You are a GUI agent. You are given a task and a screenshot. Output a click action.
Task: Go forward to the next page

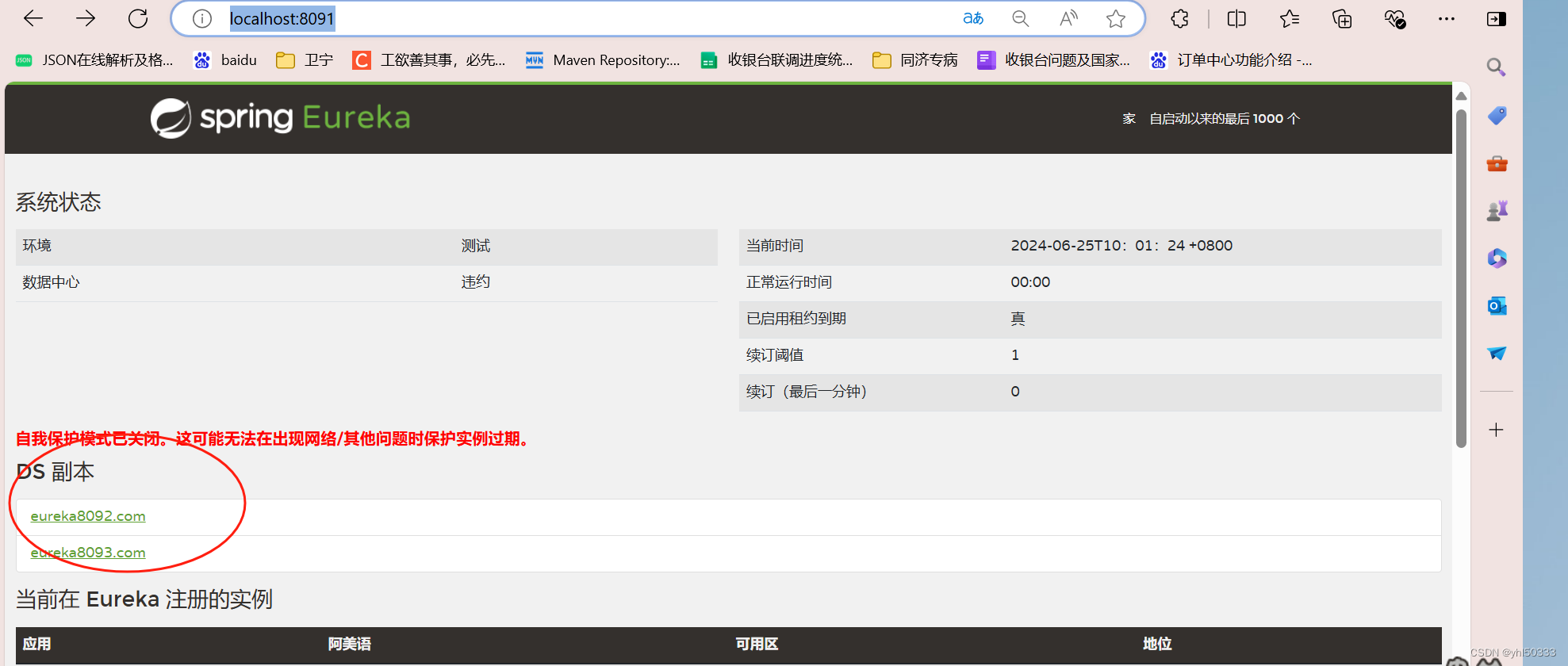pos(86,18)
